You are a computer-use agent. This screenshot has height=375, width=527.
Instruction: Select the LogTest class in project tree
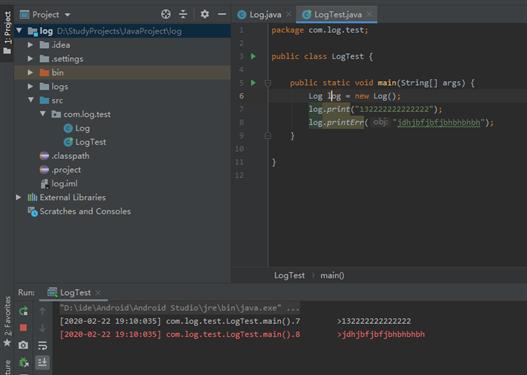pos(85,142)
